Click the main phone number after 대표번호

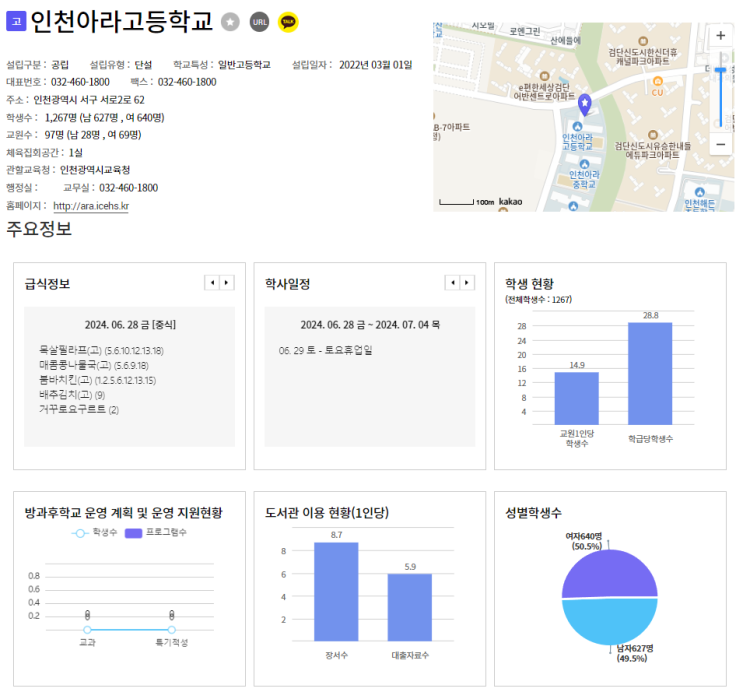coord(80,82)
